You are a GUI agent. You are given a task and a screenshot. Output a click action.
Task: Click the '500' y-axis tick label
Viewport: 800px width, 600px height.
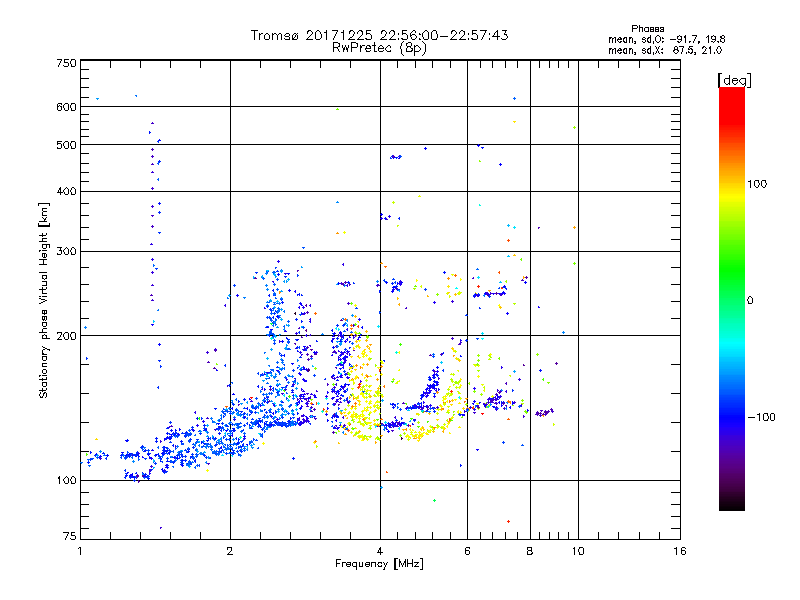coord(66,145)
